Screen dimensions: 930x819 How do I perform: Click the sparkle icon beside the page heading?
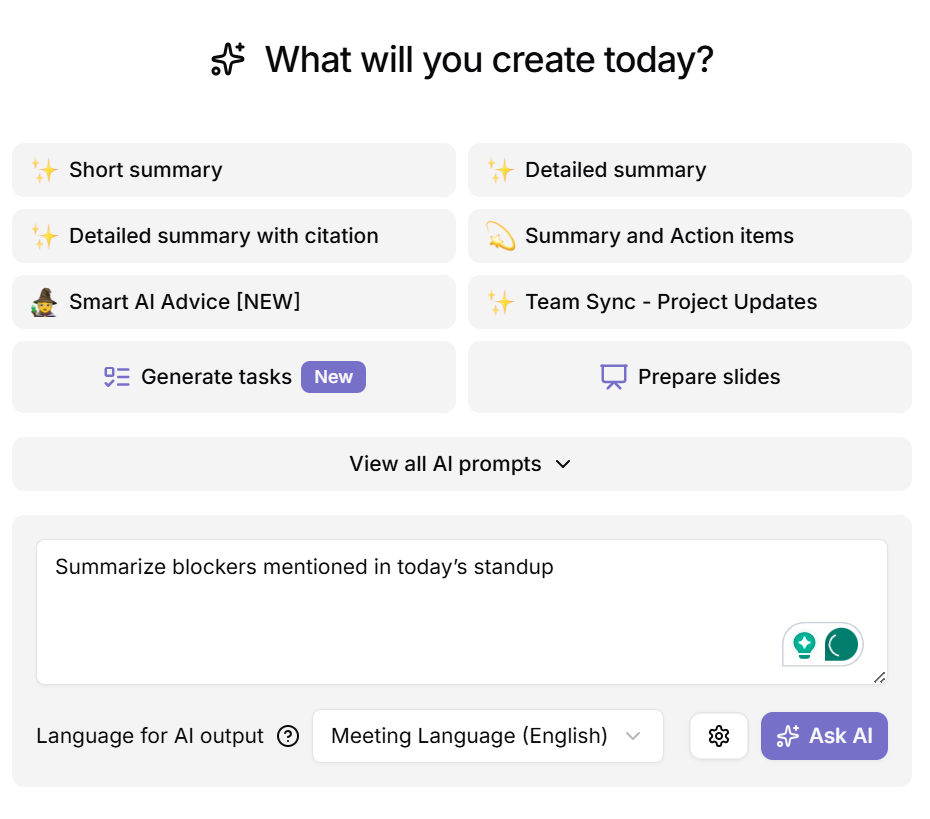pos(228,59)
